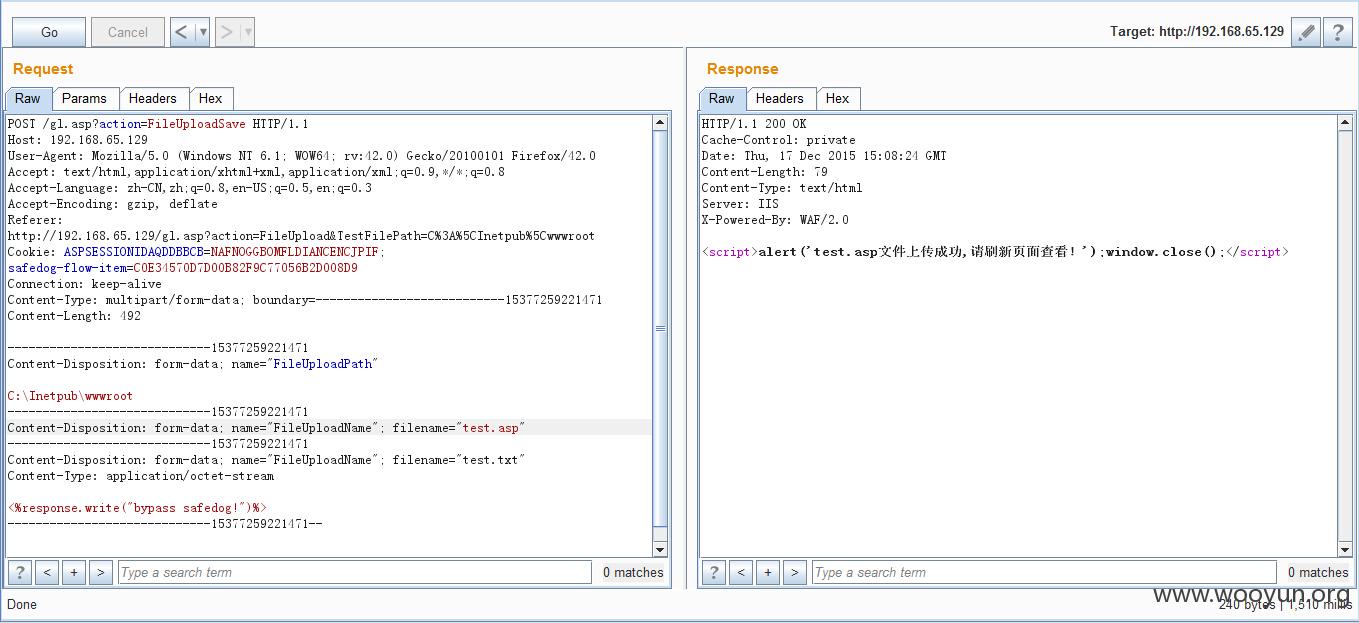The image size is (1359, 623).
Task: Click the request 0 matches label
Action: (633, 572)
